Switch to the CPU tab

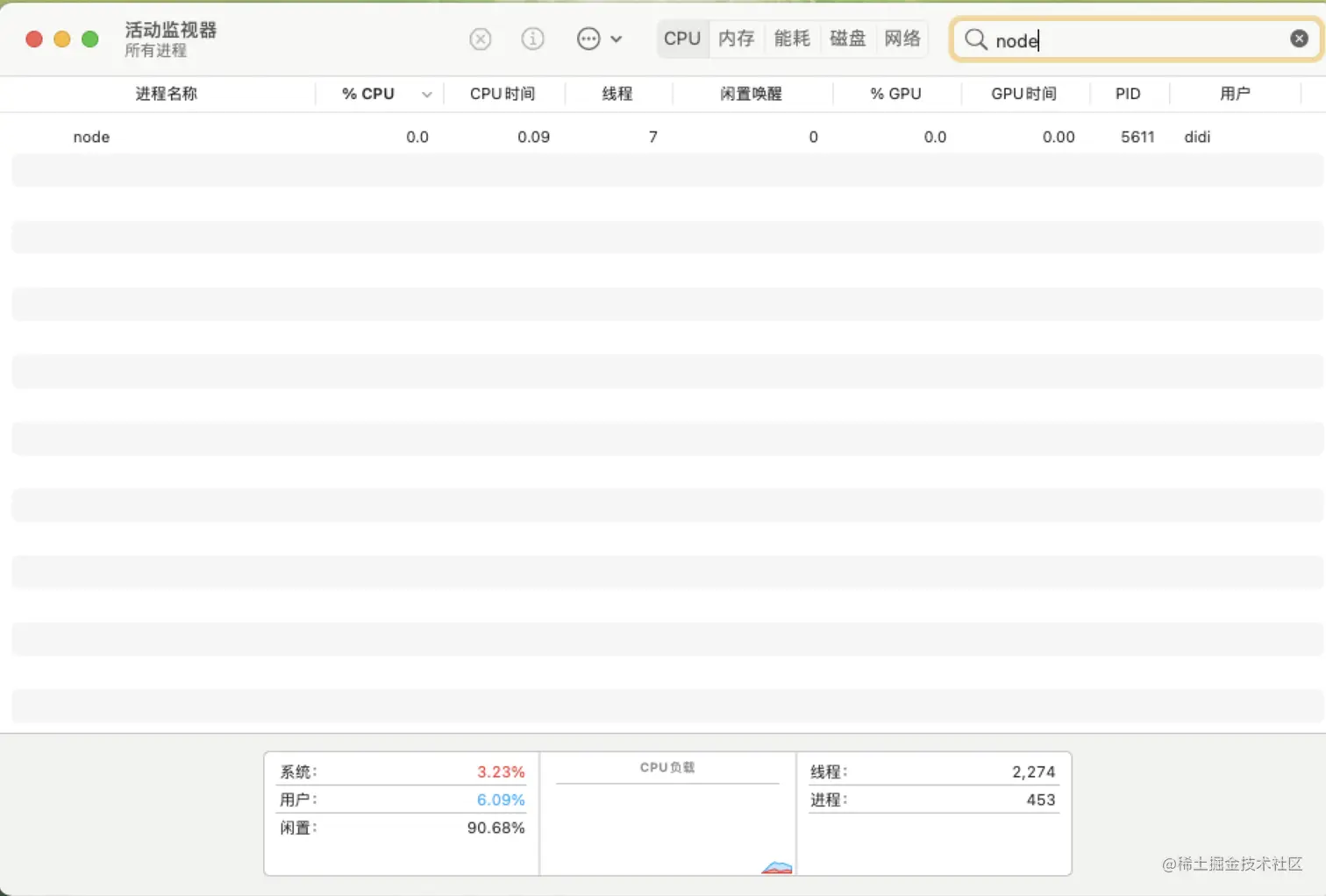coord(682,39)
